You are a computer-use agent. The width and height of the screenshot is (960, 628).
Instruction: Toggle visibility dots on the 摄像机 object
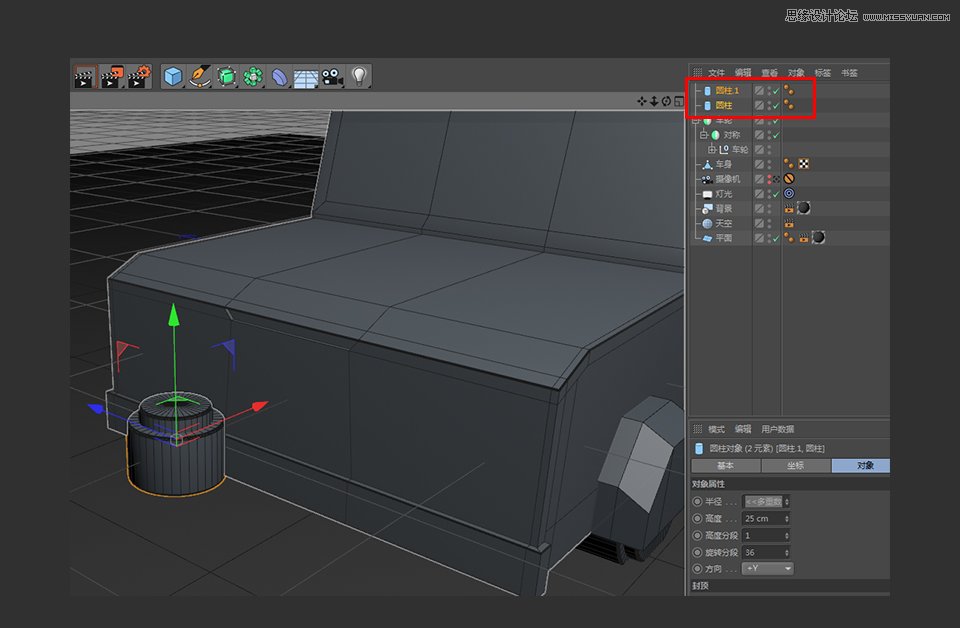(770, 178)
